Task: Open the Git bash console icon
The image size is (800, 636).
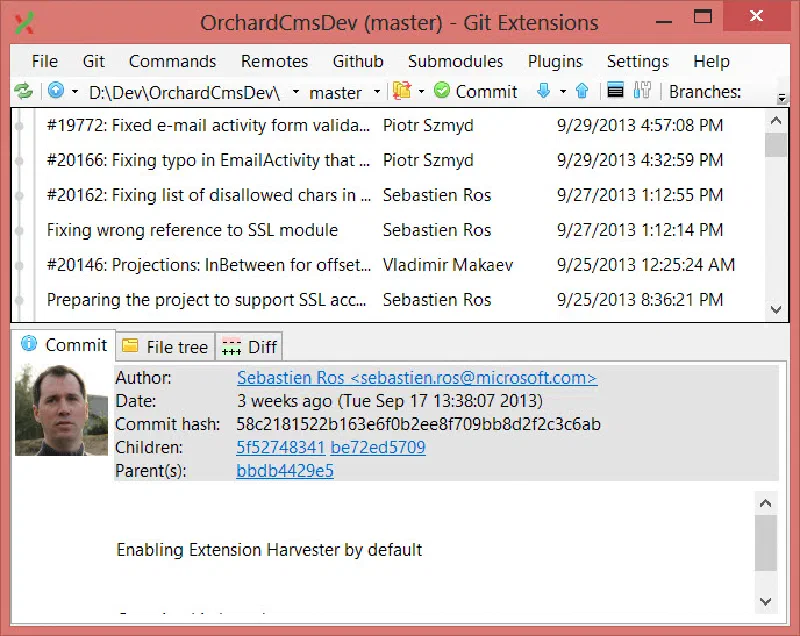Action: (615, 91)
